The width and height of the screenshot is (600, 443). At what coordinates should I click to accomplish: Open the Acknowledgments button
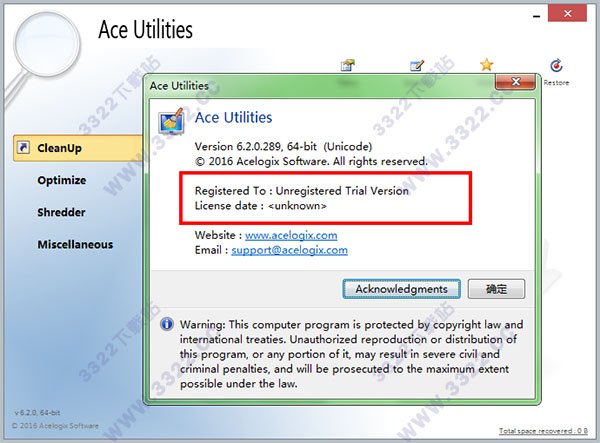coord(401,289)
